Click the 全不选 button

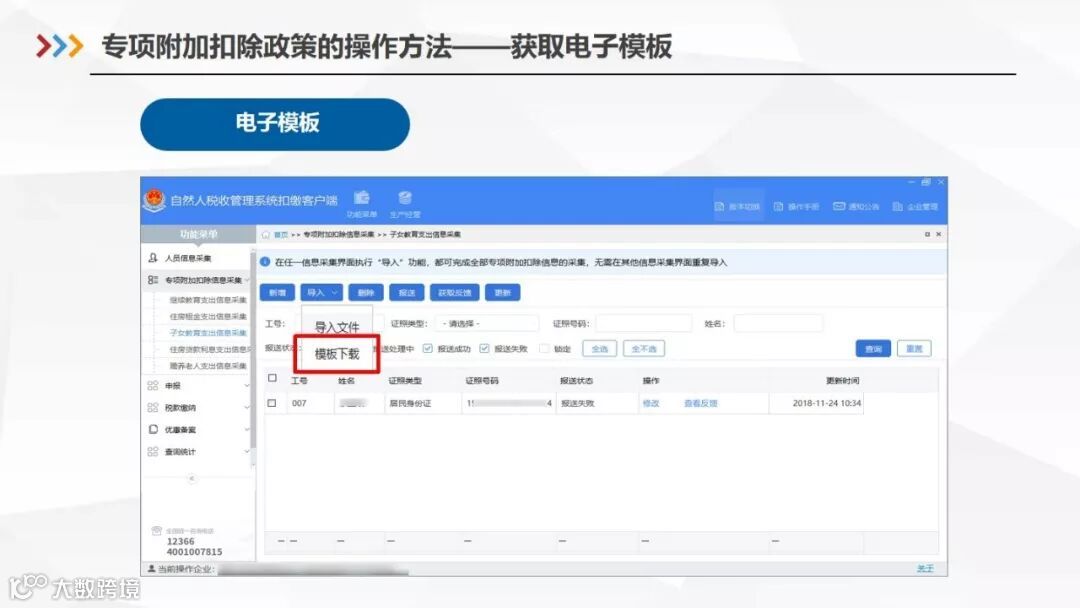[x=644, y=349]
